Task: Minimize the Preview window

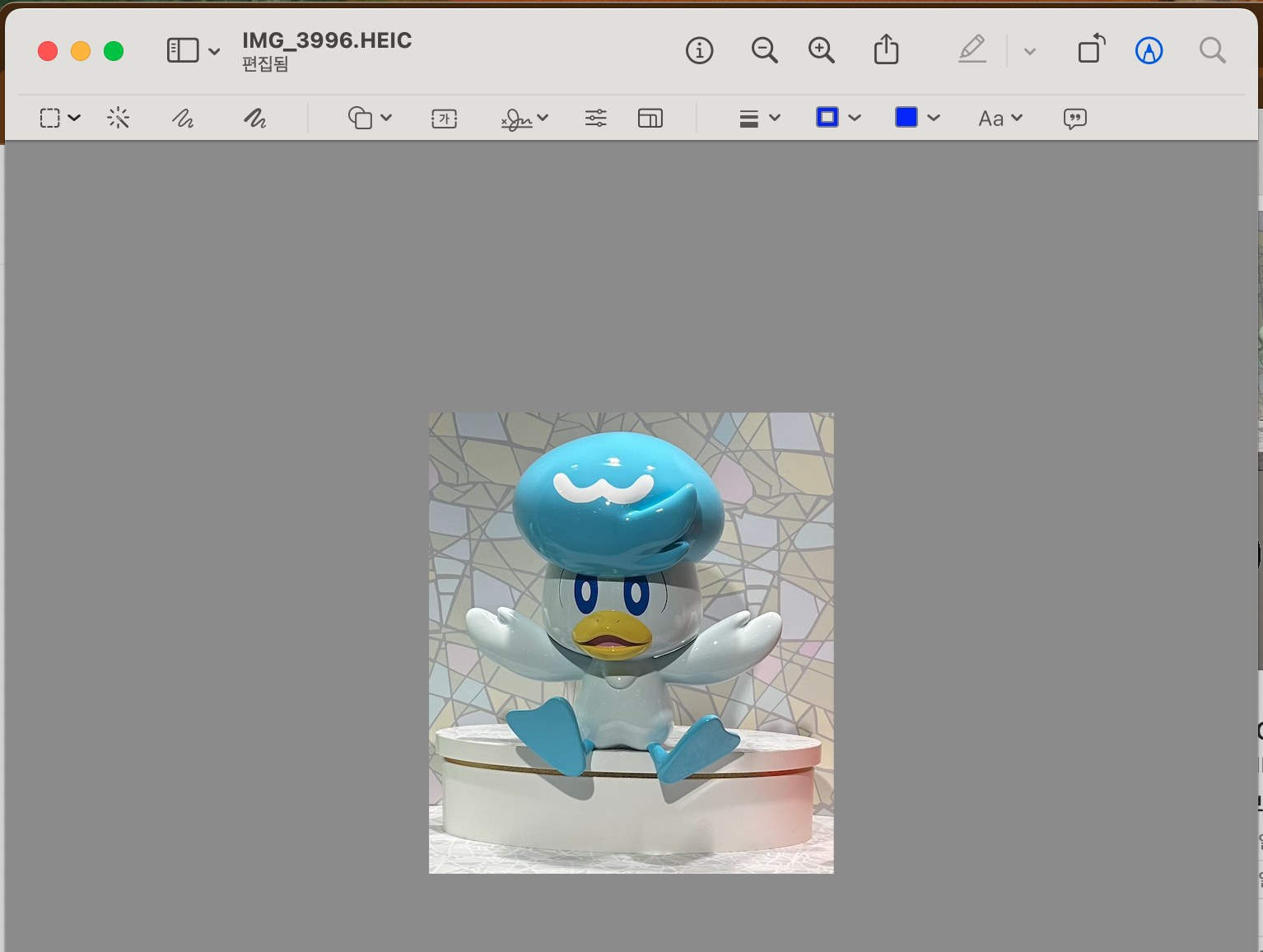Action: click(81, 51)
